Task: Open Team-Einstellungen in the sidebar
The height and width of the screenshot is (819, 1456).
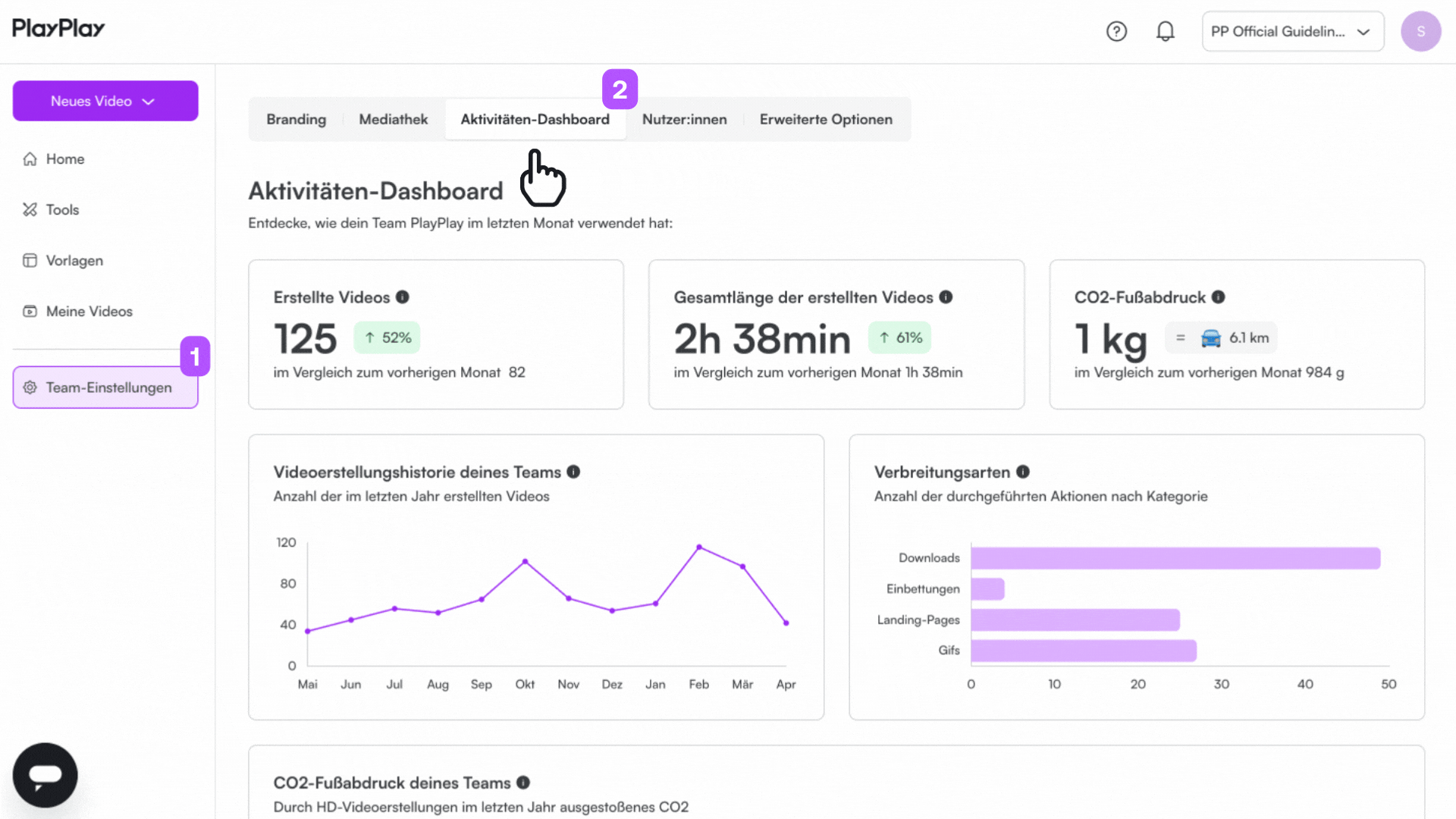Action: (105, 388)
